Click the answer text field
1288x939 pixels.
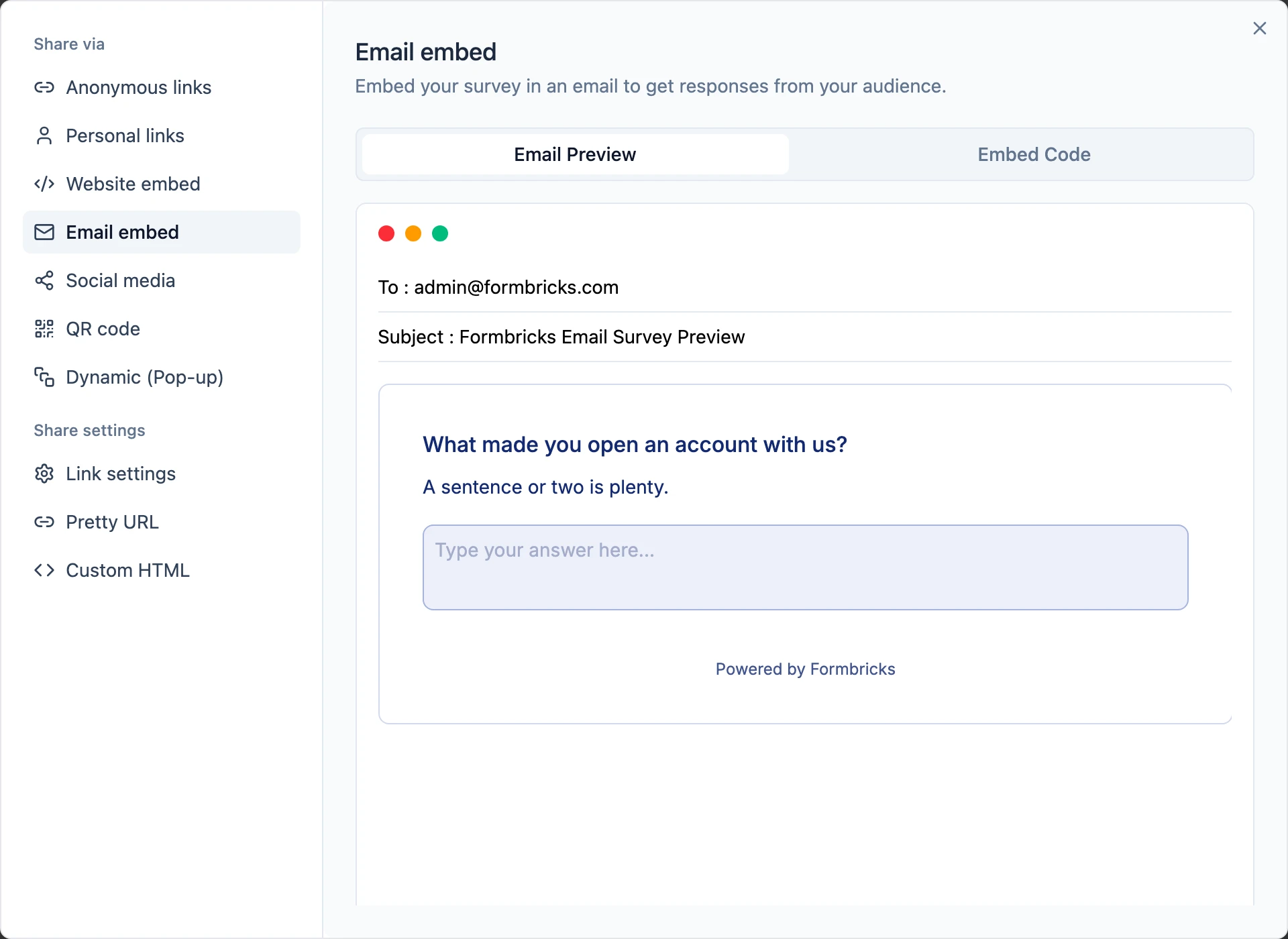pyautogui.click(x=805, y=567)
